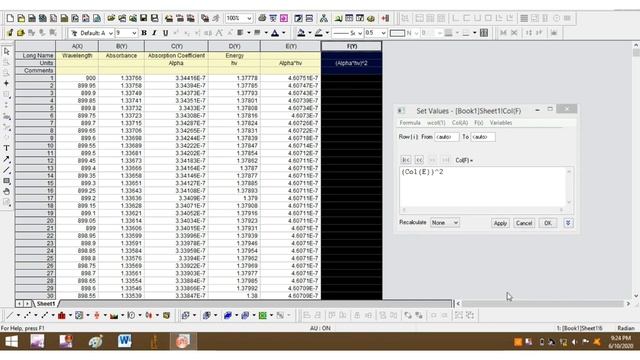Open the line plot type dropdown arrow

coord(18,316)
